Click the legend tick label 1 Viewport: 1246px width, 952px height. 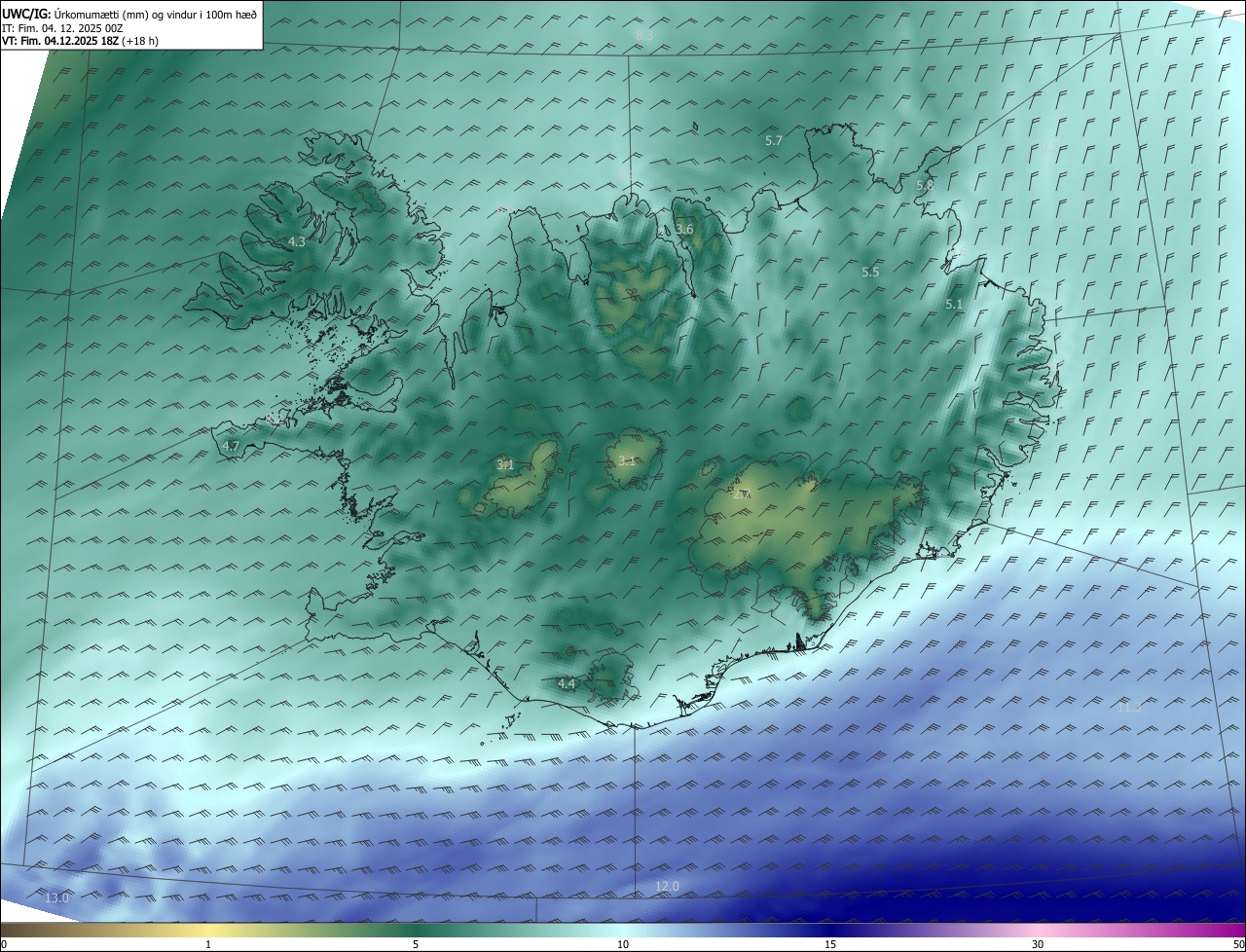208,944
